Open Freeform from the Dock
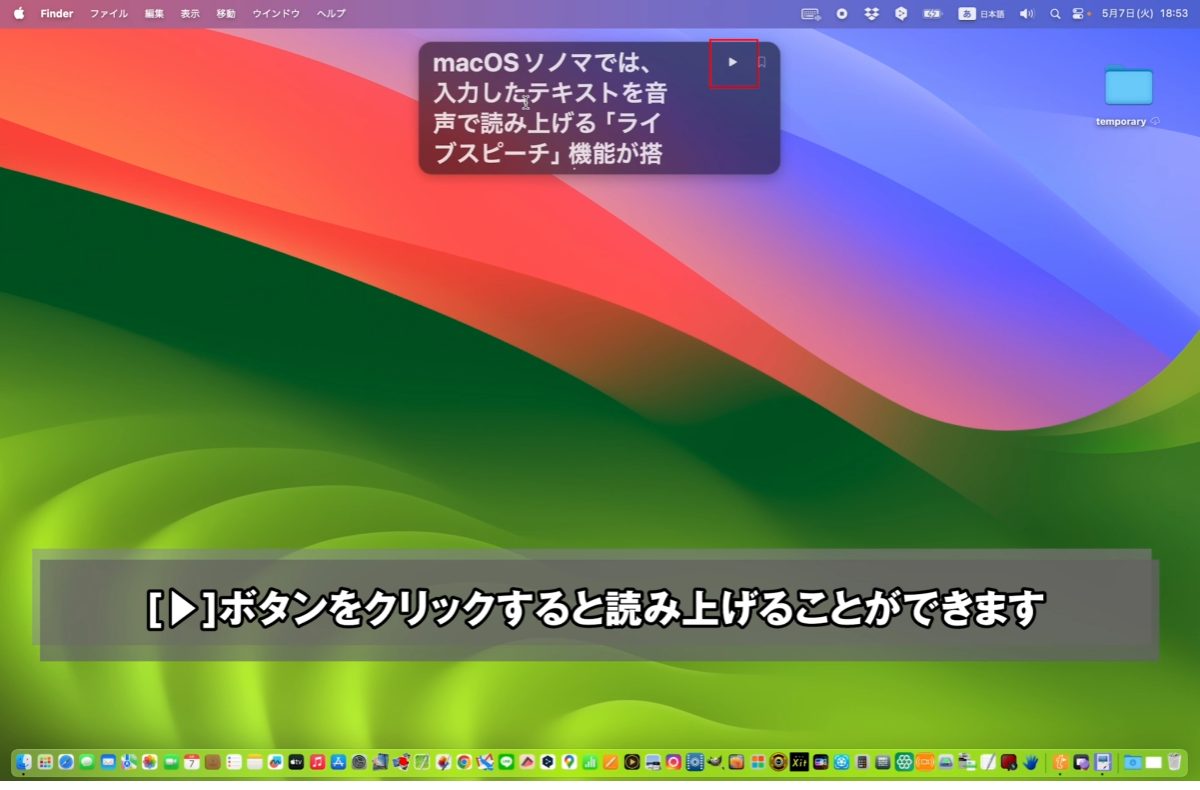Screen dimensions: 1200x790 275,762
